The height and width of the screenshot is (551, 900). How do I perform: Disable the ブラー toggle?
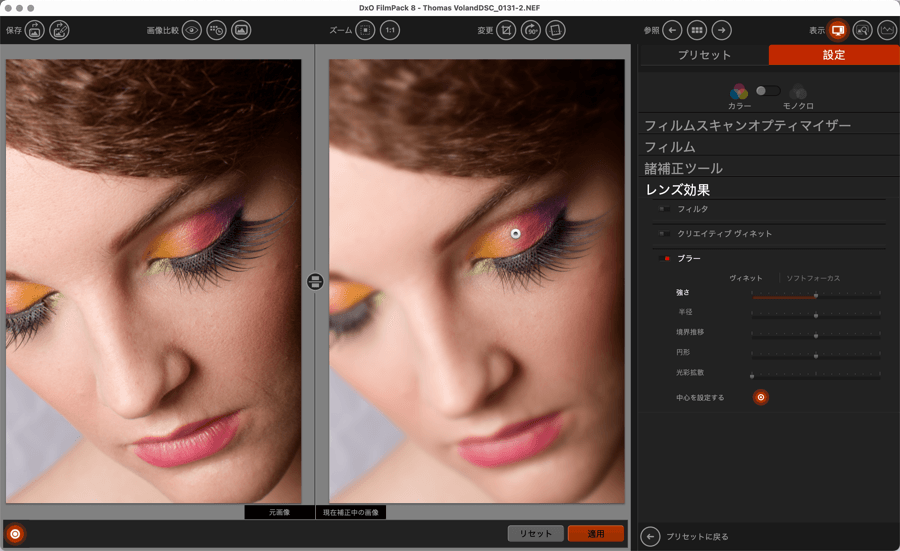665,259
